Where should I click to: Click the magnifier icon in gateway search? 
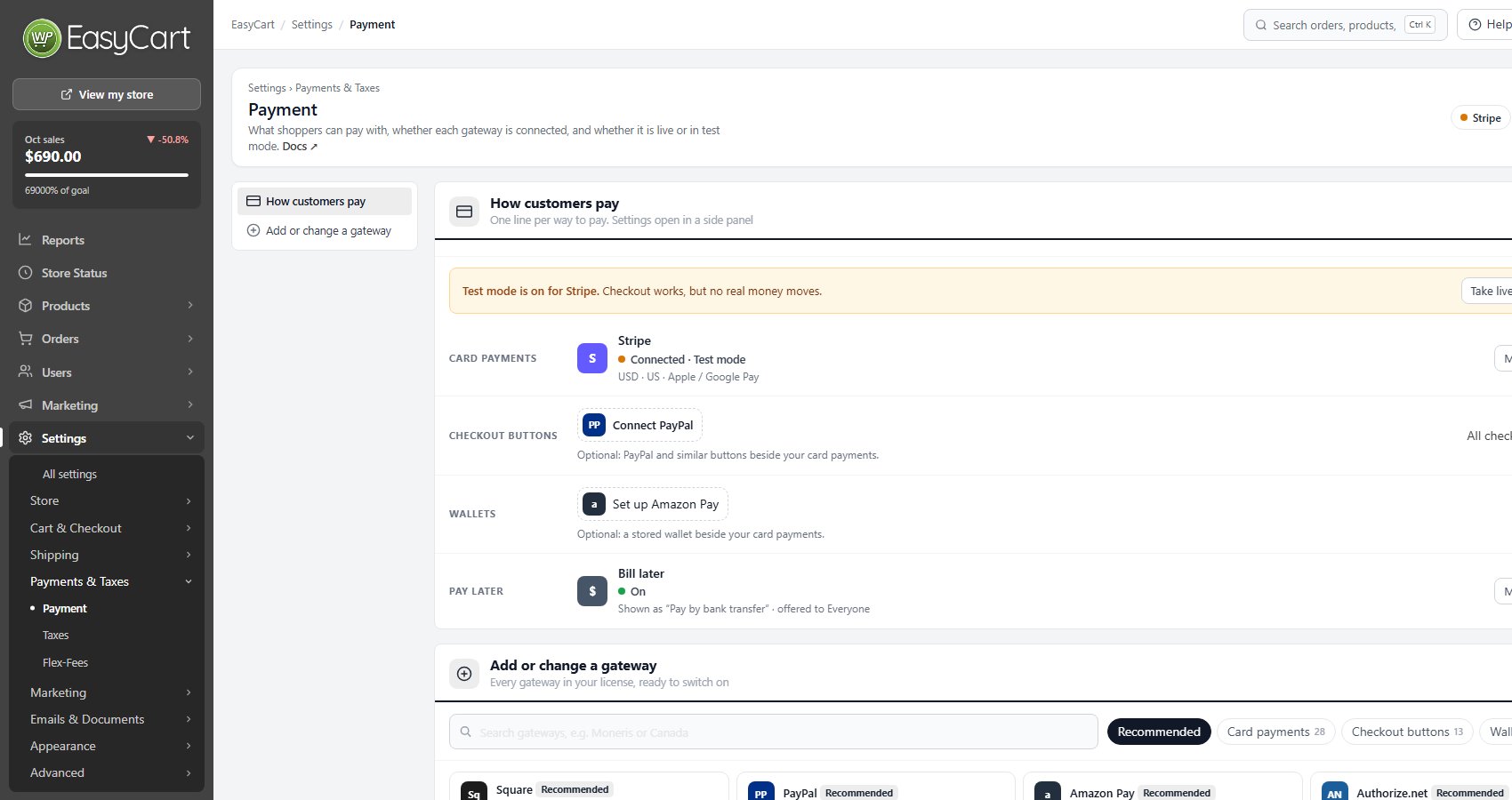465,732
